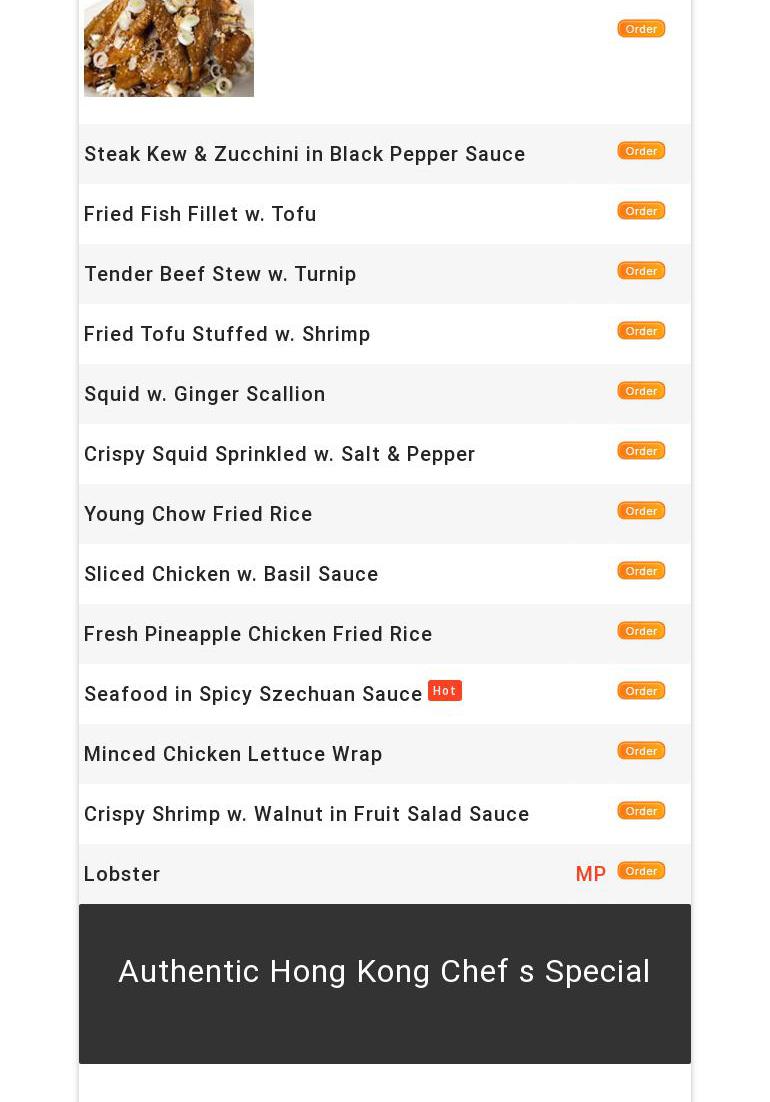Viewport: 770px width, 1102px height.
Task: Order Steak Kew & Zucchini in Black Pepper Sauce
Action: click(x=641, y=151)
